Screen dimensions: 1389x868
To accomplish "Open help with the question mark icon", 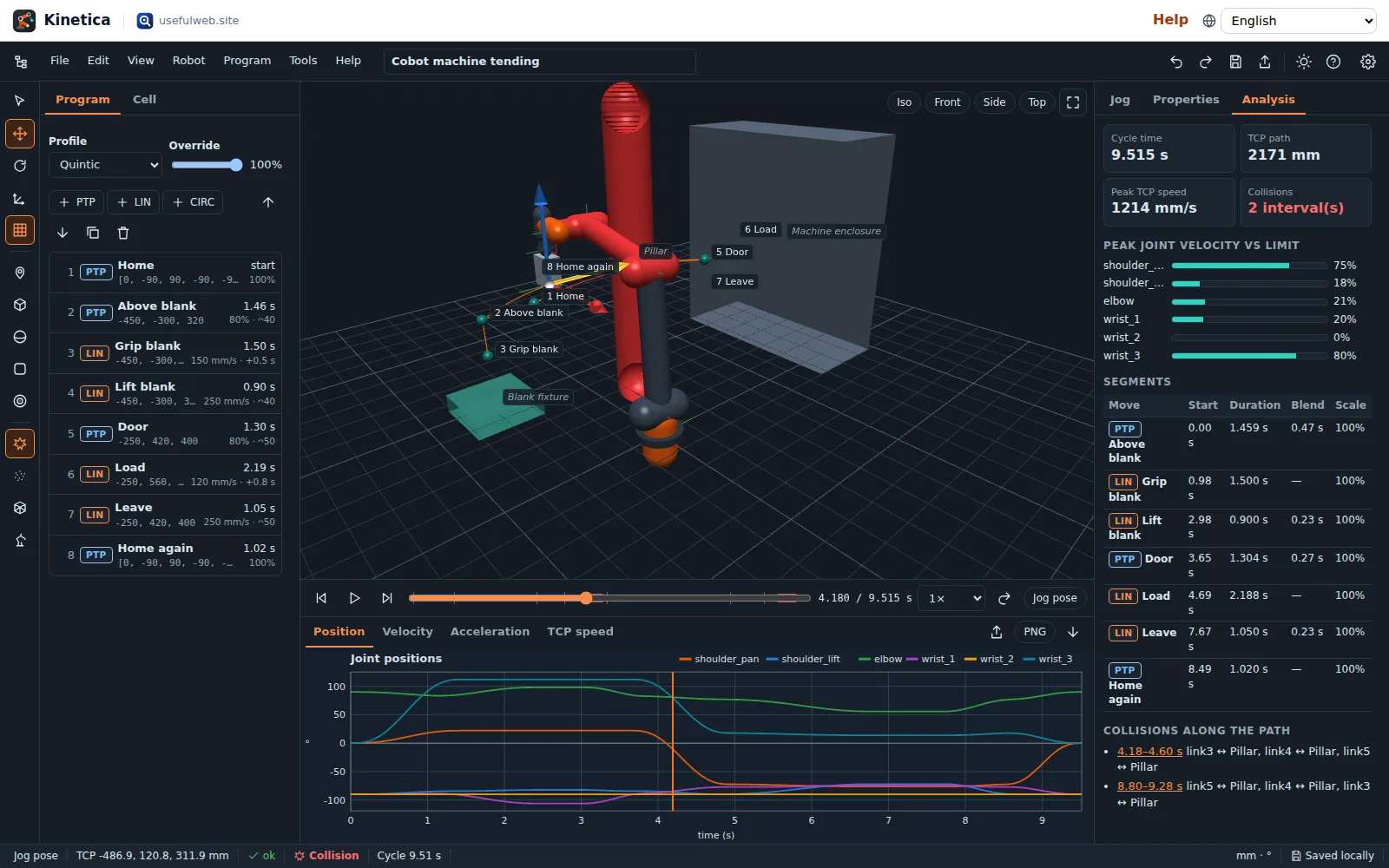I will click(1333, 62).
